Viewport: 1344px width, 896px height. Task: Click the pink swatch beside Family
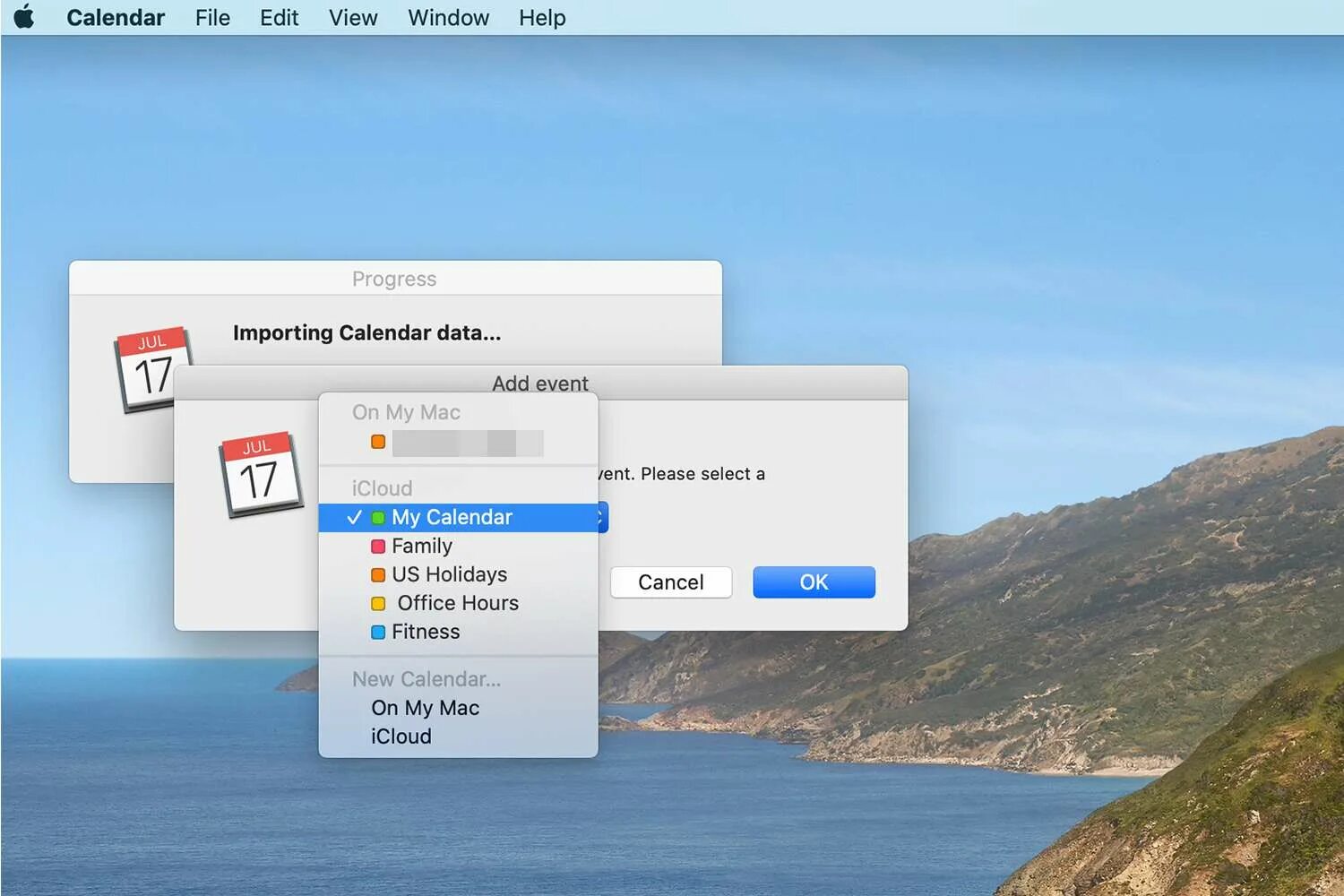(377, 546)
